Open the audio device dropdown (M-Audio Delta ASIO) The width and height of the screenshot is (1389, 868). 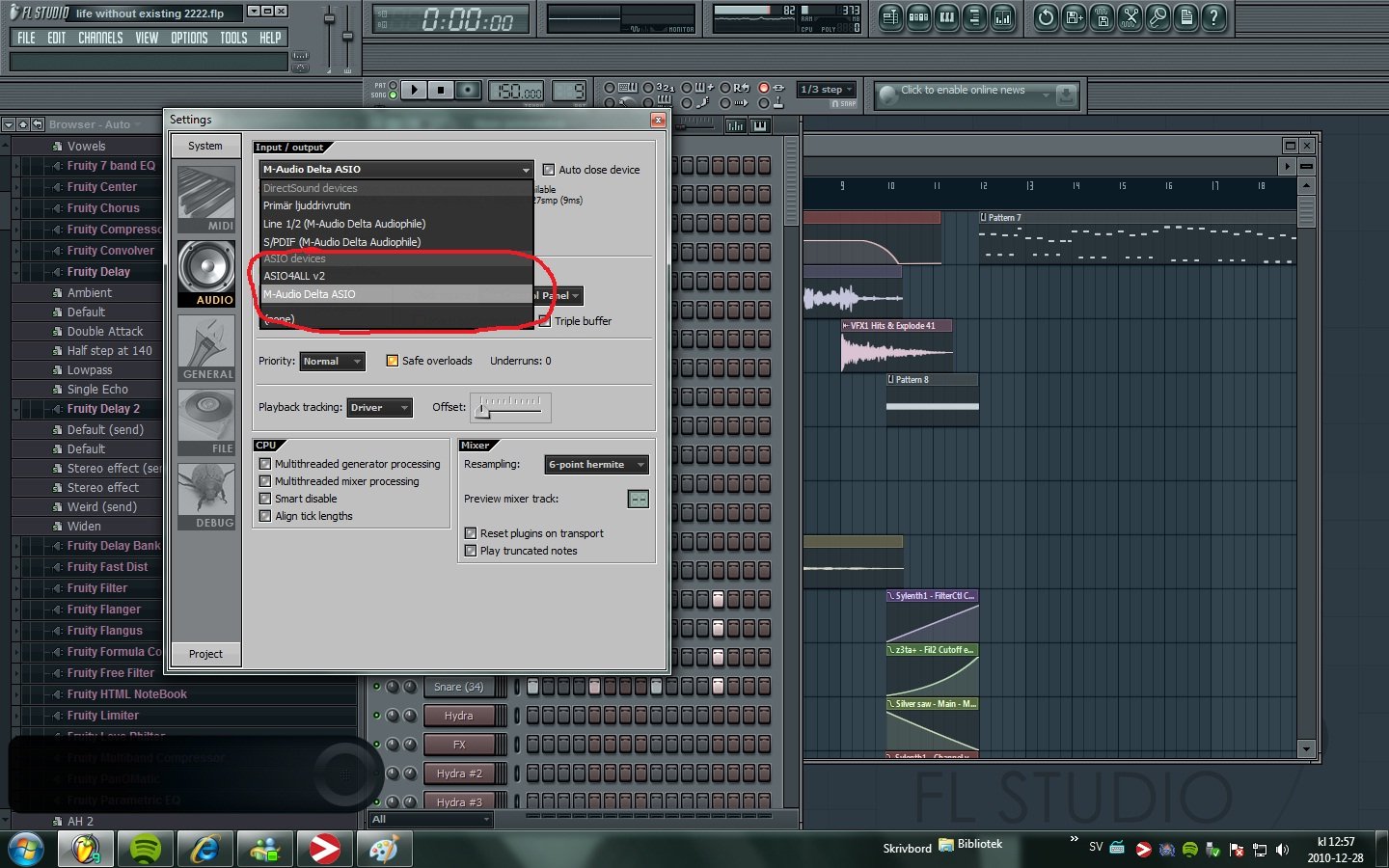point(396,169)
